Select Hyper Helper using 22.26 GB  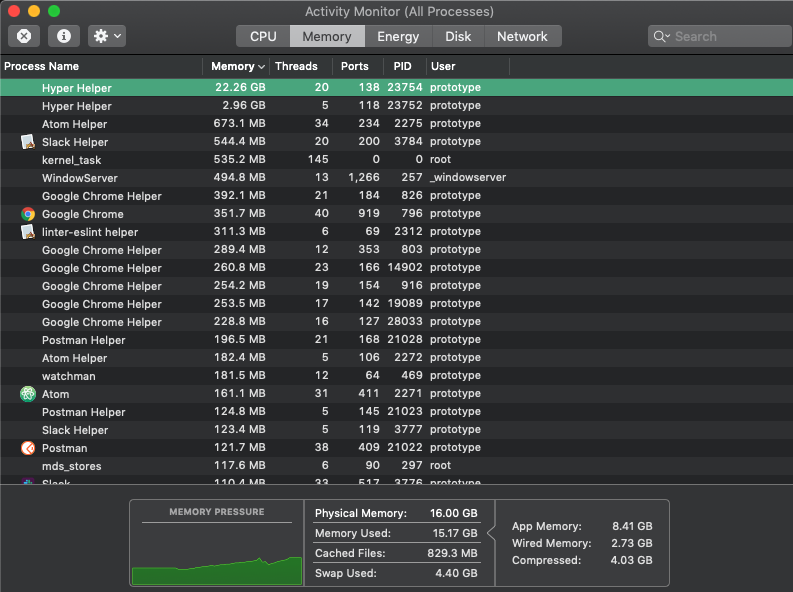tap(396, 87)
